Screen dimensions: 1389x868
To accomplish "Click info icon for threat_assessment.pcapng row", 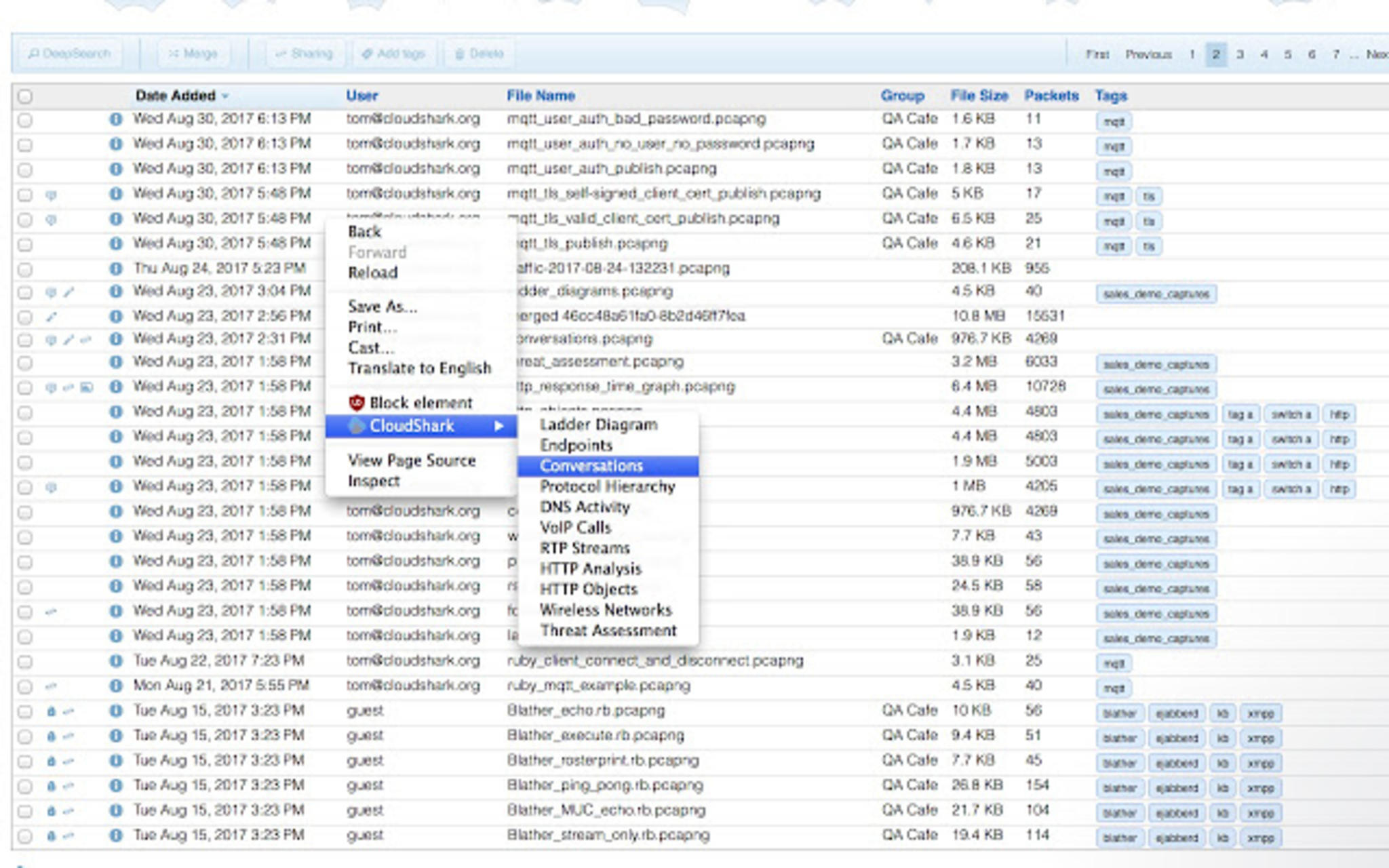I will 116,362.
